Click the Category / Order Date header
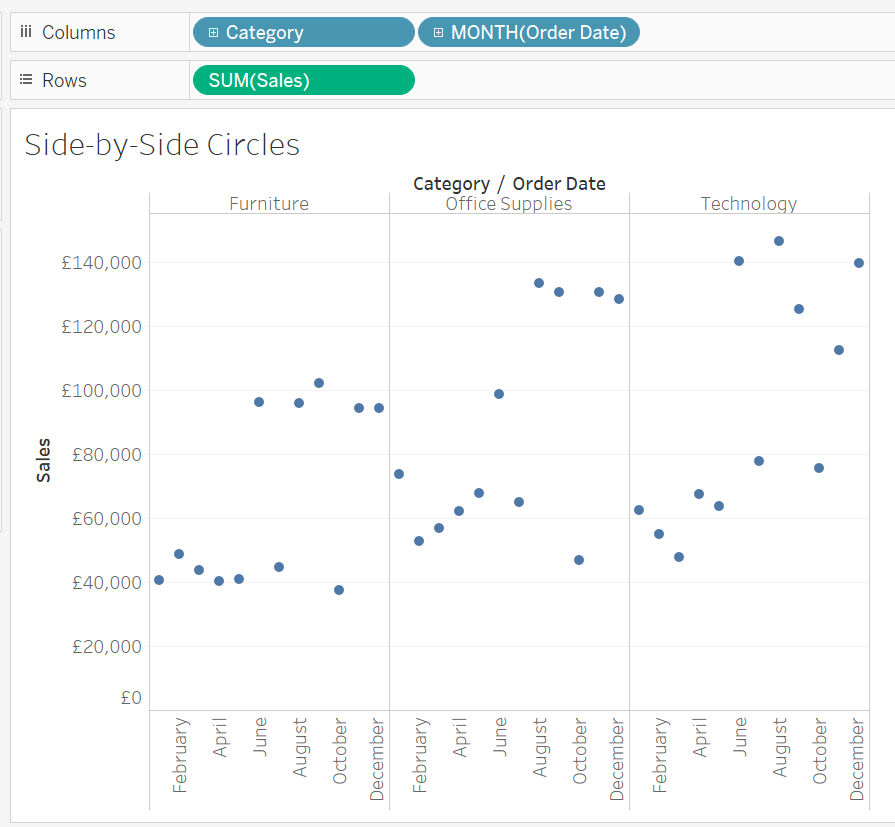 (x=509, y=183)
